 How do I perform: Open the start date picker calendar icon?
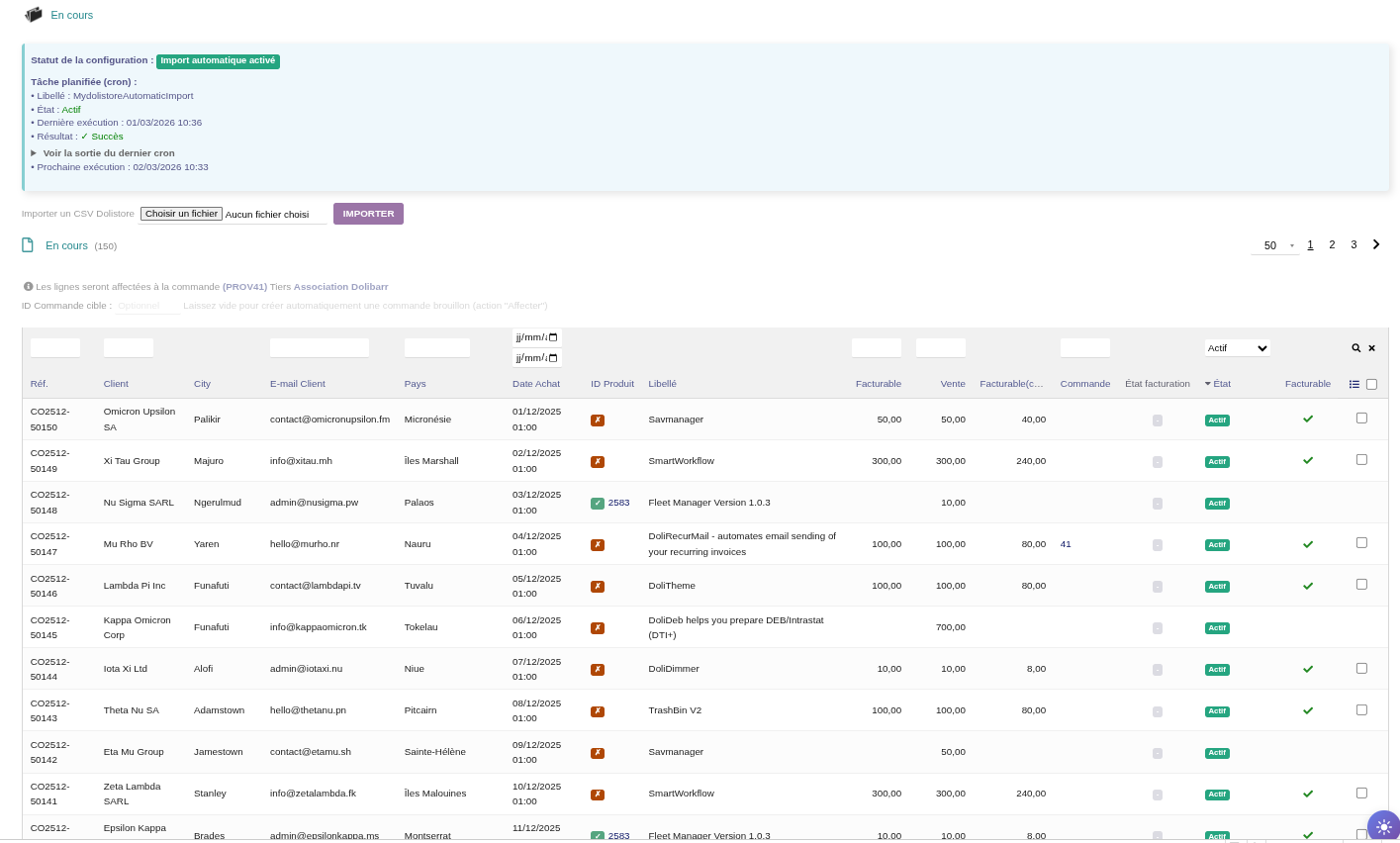[553, 337]
